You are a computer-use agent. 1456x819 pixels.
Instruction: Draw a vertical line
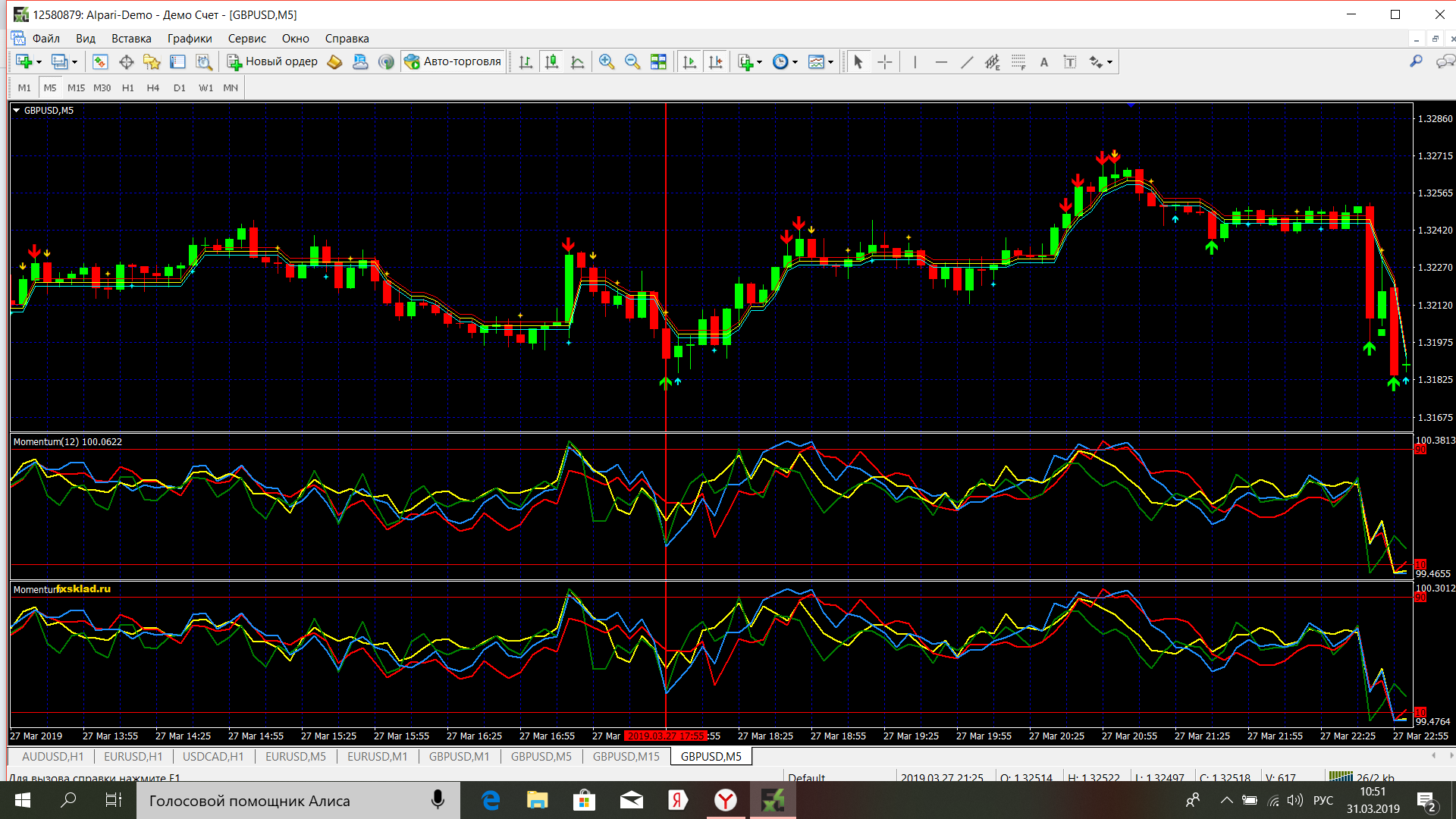point(915,62)
